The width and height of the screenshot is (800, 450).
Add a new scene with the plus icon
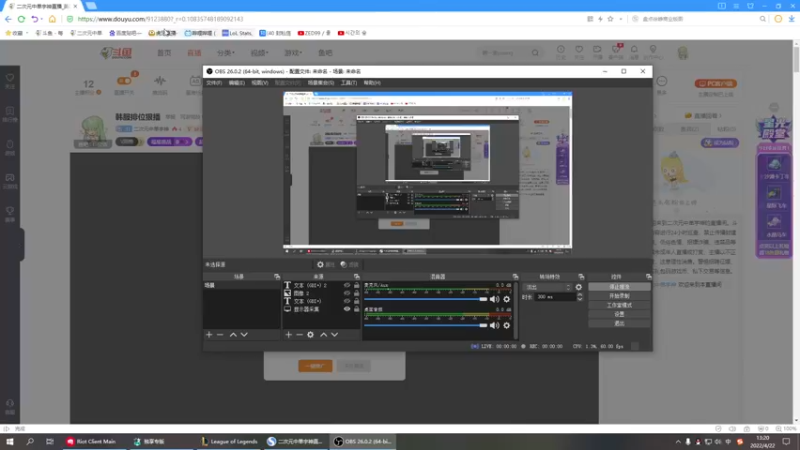click(209, 335)
